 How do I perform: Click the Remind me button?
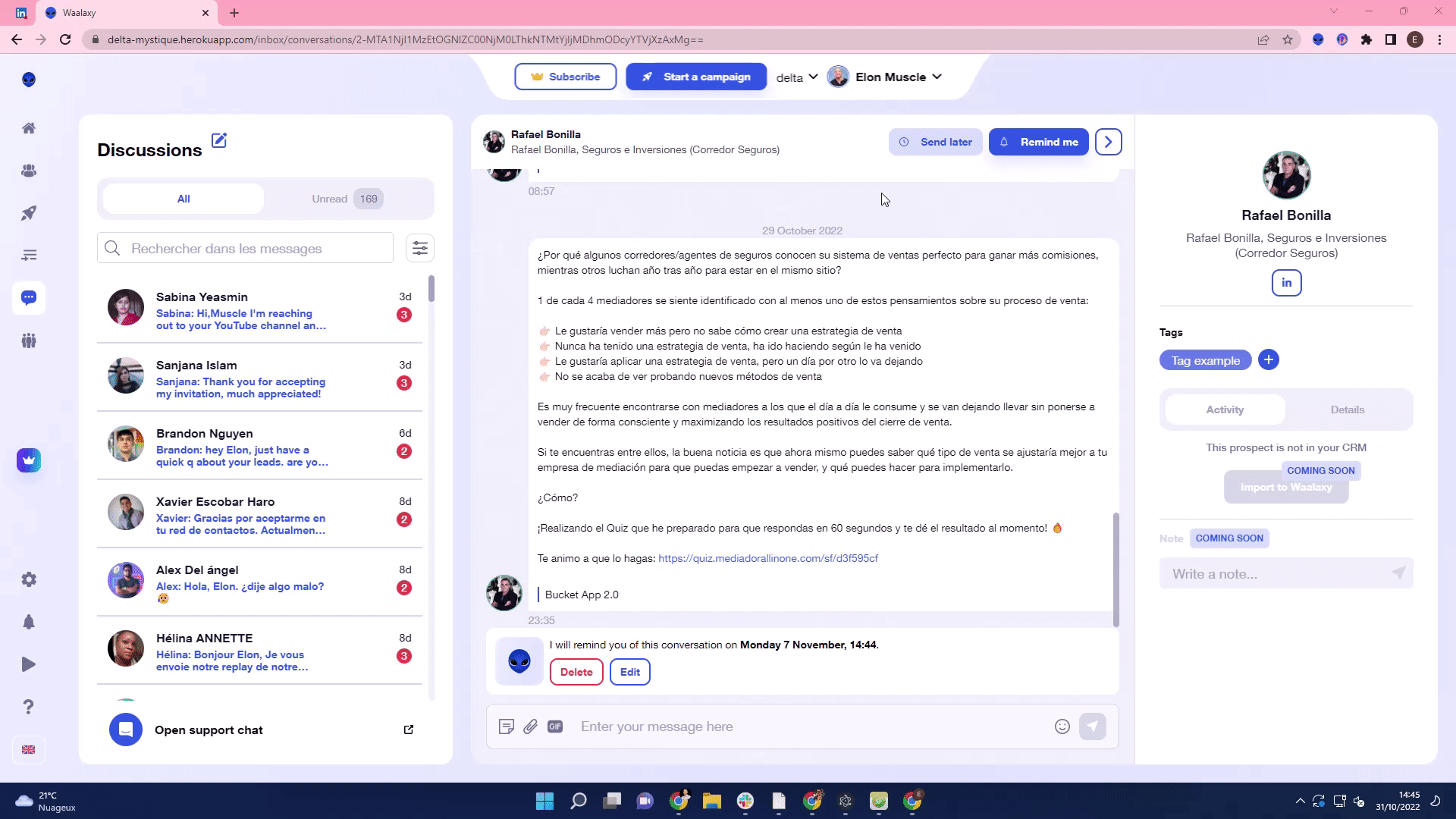1039,142
